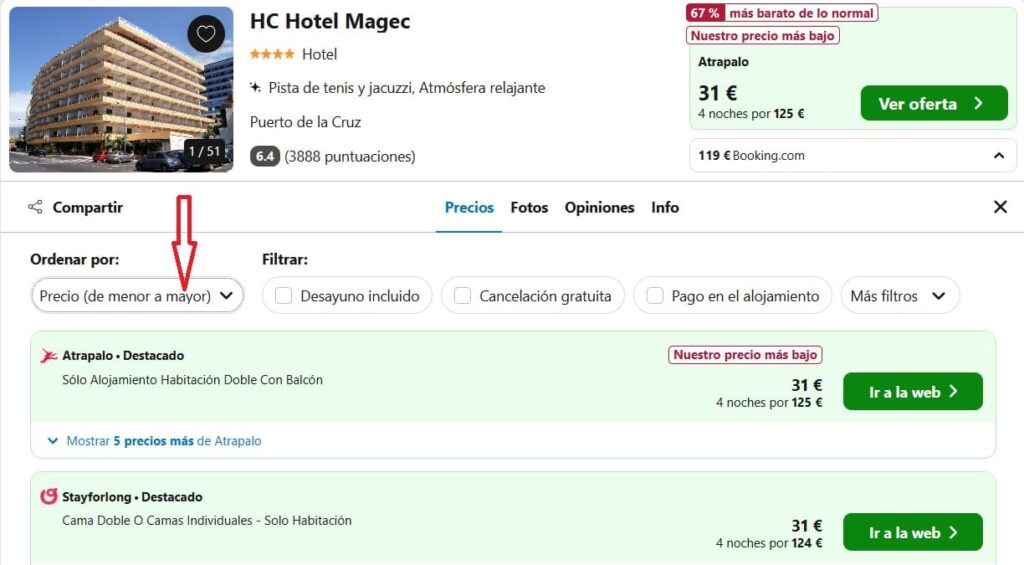
Task: Show 5 more prices from Atrapalo
Action: pos(155,441)
